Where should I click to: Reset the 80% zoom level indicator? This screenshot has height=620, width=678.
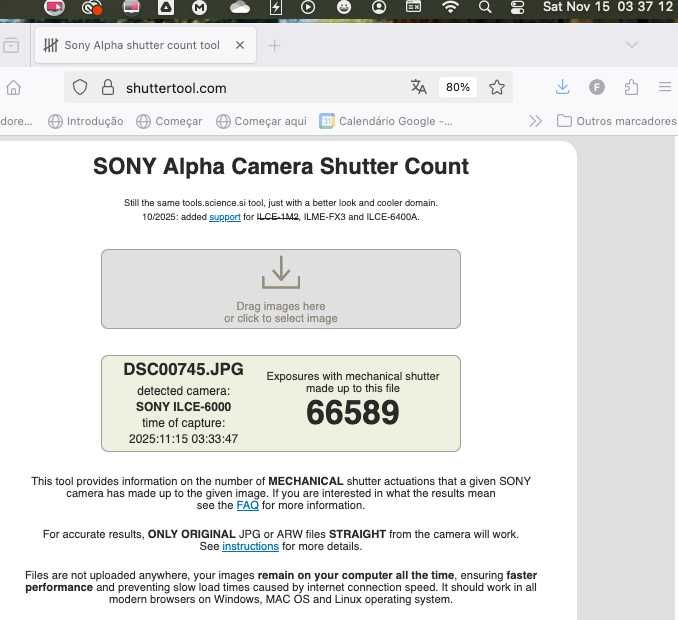pos(458,87)
